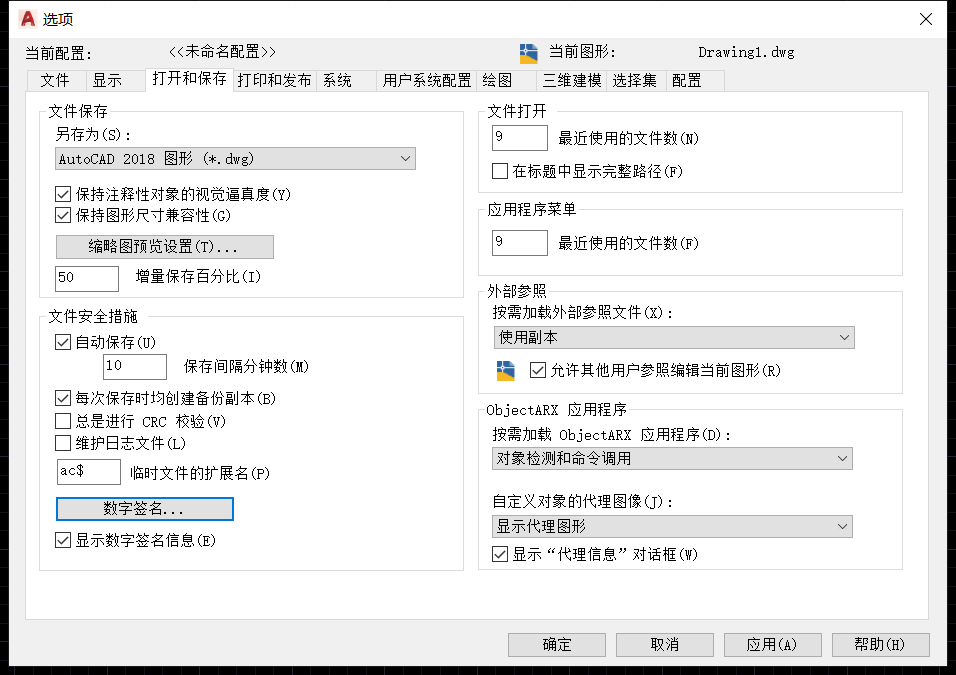
Task: Open 缩略图预览设置 dialog
Action: 164,246
